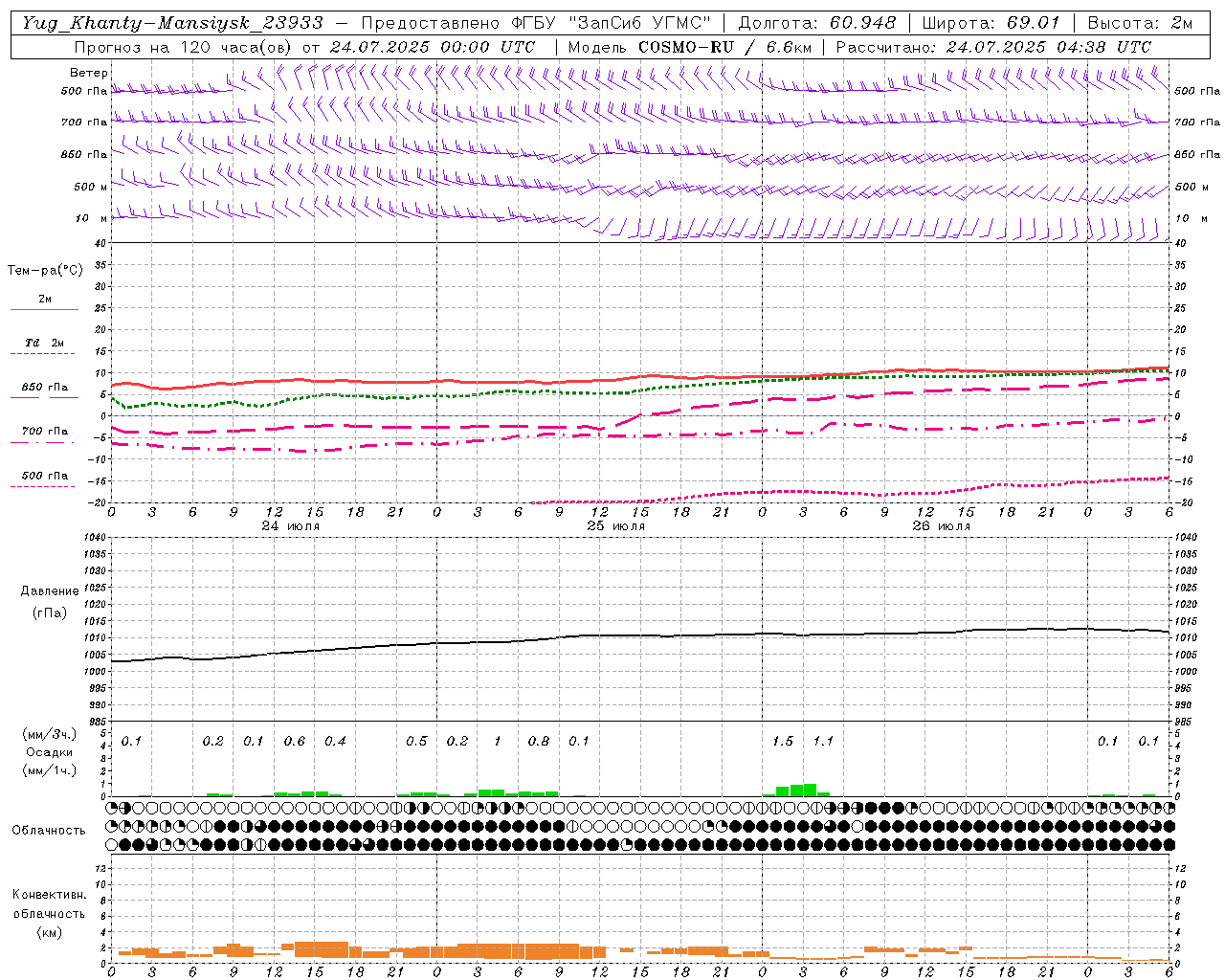Click the station title Yug_Khanty-Mansiysk_23933
Screen dimensions: 1225x980
173,23
